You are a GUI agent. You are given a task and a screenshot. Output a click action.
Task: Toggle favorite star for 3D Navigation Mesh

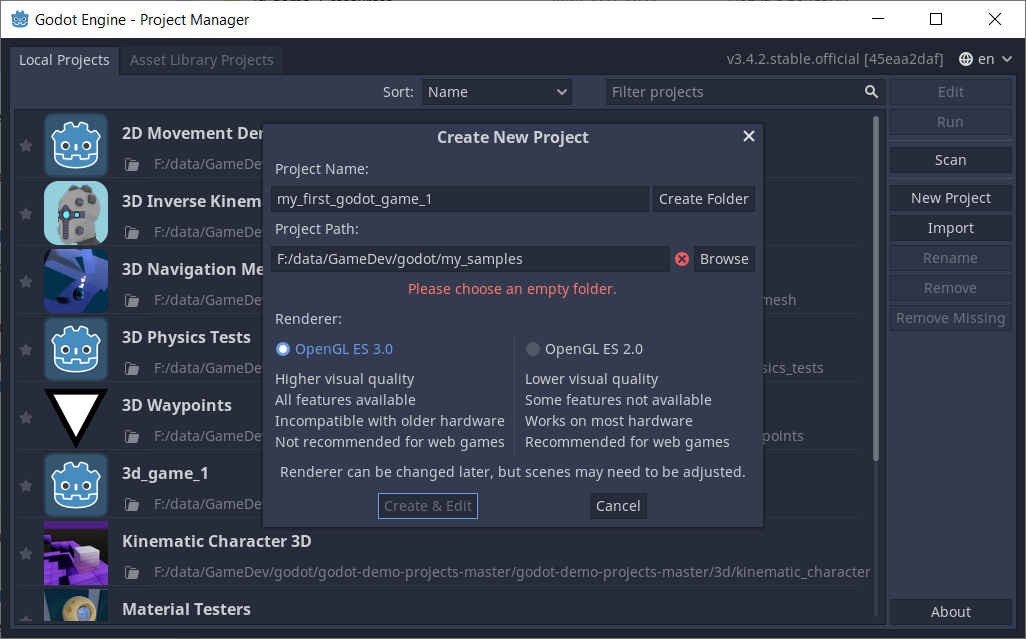[x=26, y=281]
